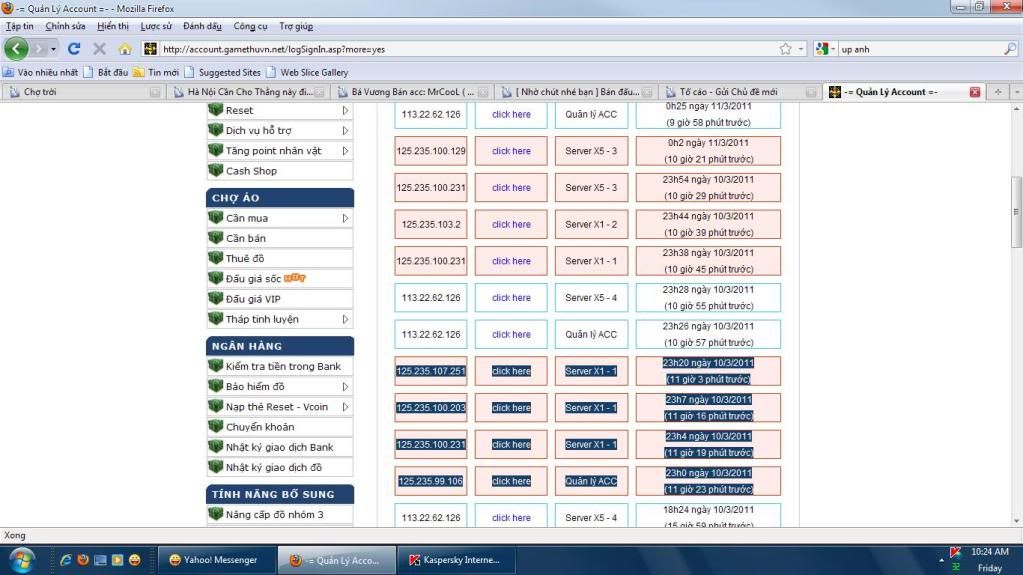Expand Tháp tinh luyện submenu arrow
1023x575 pixels.
pyautogui.click(x=345, y=319)
